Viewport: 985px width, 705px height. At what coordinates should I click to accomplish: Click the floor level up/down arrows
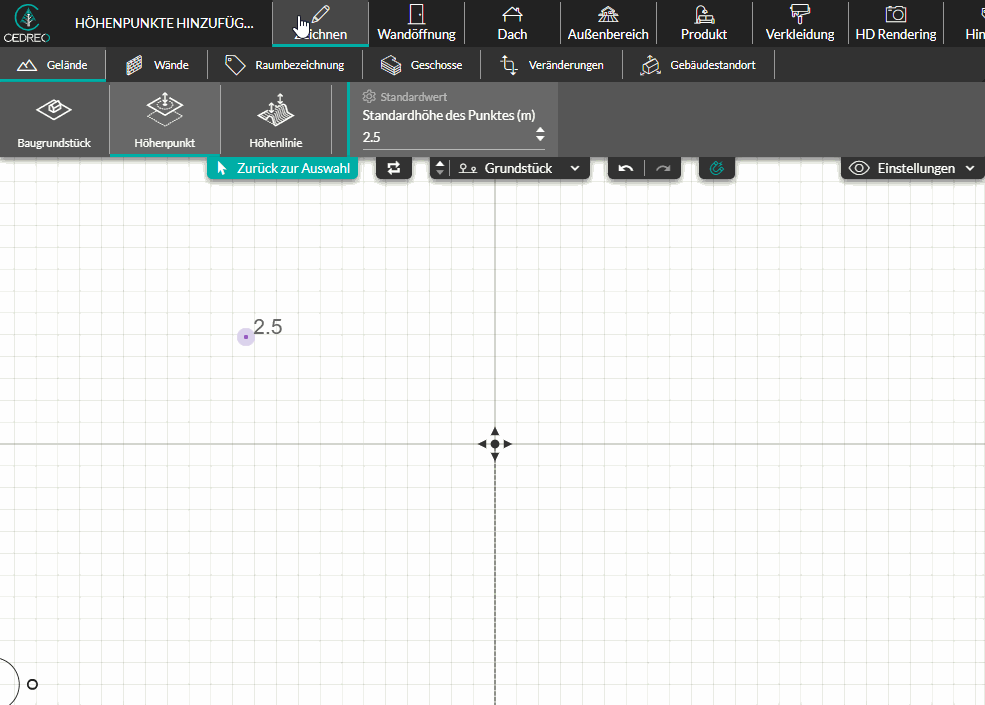point(440,168)
